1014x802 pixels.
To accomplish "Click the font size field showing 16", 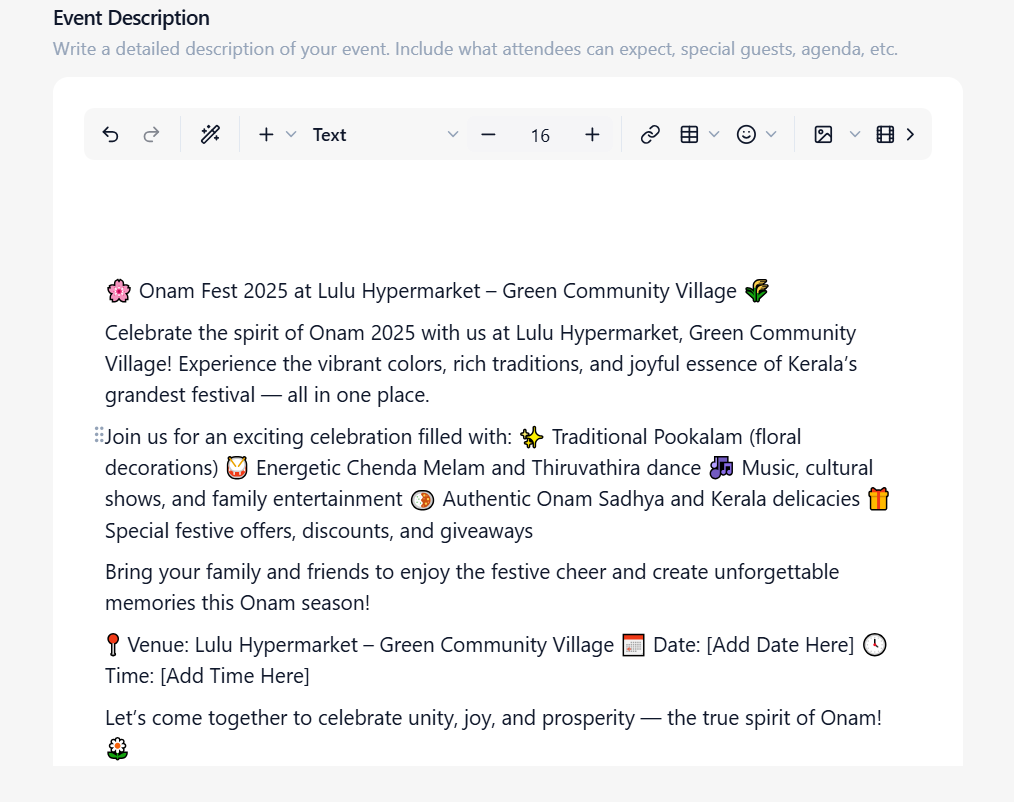I will (x=540, y=135).
